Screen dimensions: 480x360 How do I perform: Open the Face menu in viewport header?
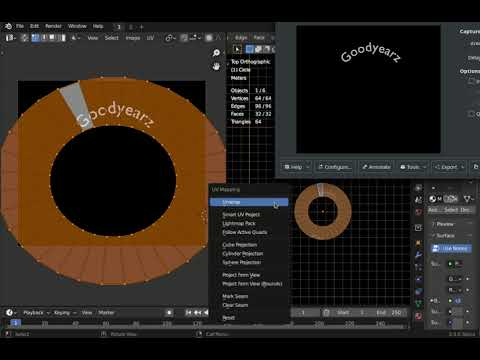[x=259, y=38]
